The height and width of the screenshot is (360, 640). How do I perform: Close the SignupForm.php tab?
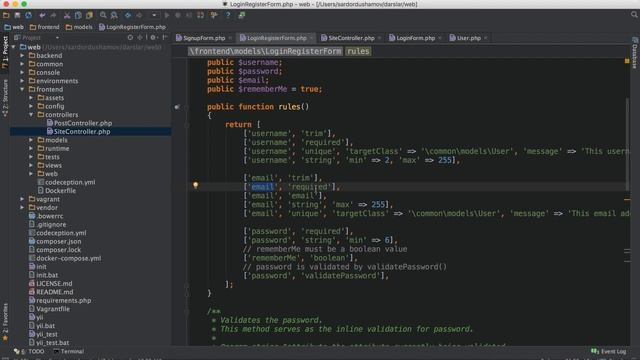pyautogui.click(x=230, y=38)
